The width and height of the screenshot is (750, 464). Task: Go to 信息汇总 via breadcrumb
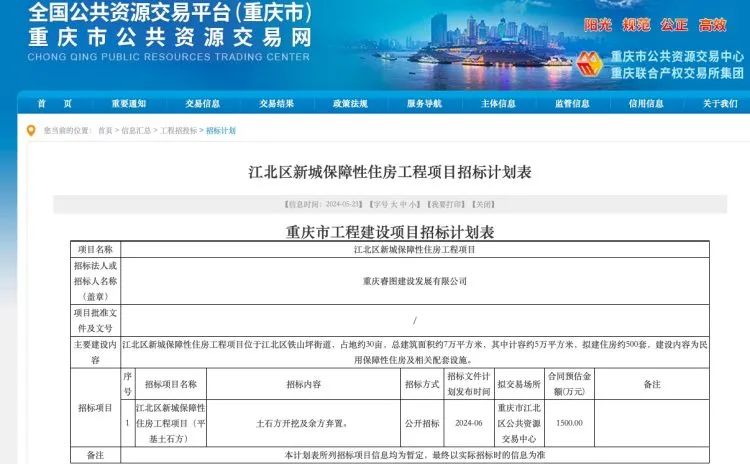click(136, 131)
